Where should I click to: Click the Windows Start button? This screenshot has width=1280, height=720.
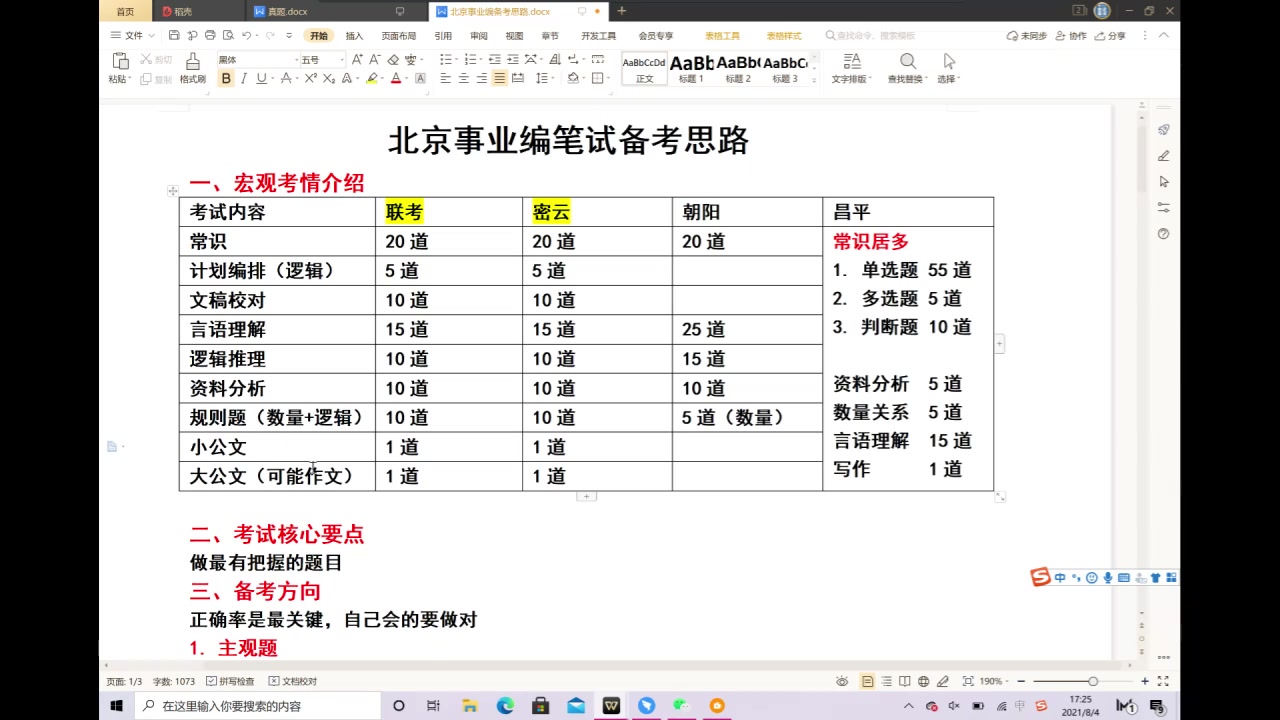pyautogui.click(x=116, y=706)
